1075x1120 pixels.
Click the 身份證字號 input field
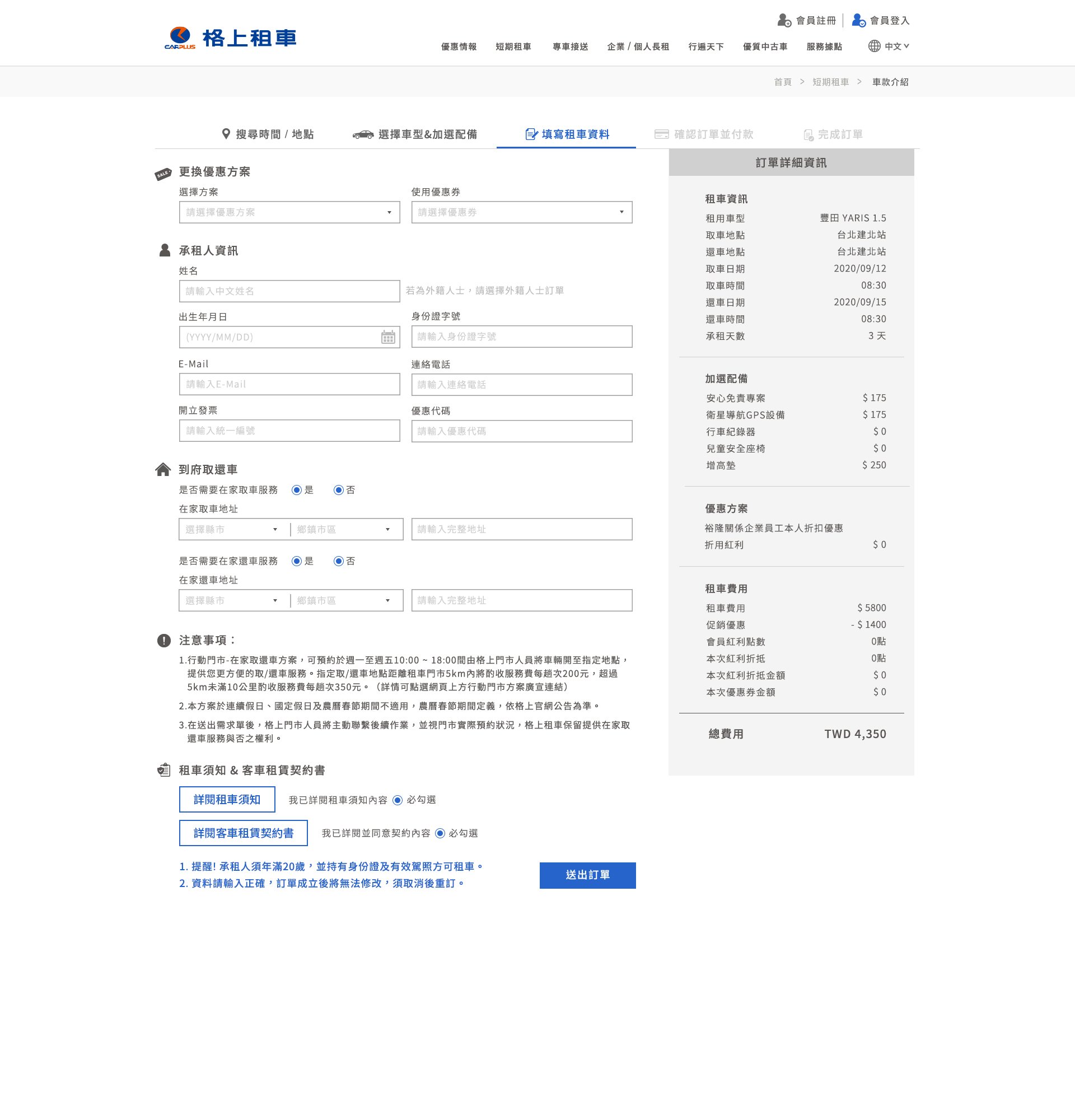(521, 337)
